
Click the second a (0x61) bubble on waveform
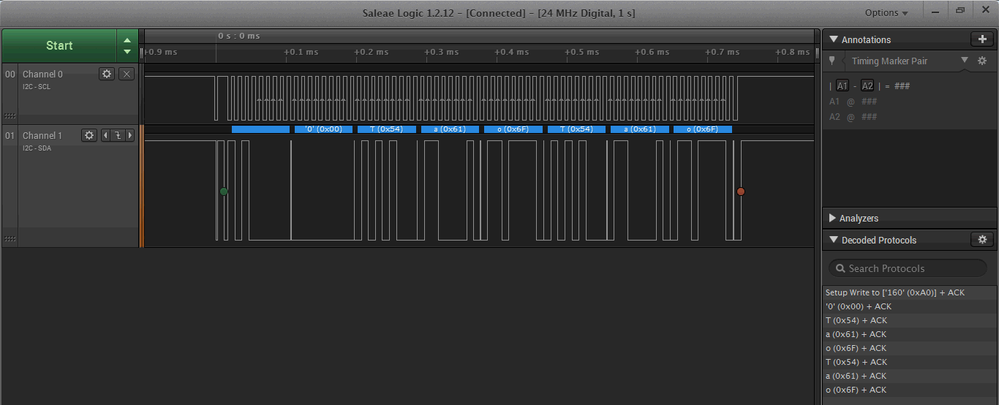point(640,129)
